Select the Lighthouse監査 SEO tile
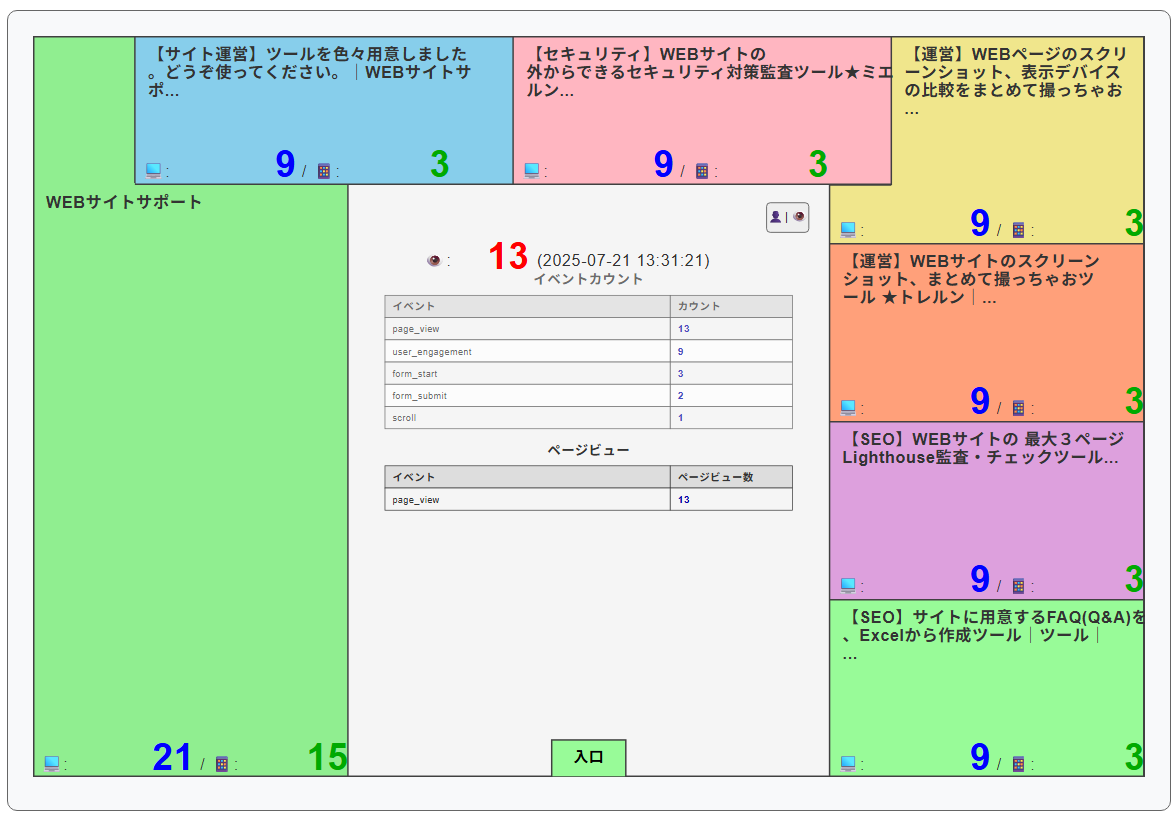This screenshot has height=816, width=1174. click(980, 449)
